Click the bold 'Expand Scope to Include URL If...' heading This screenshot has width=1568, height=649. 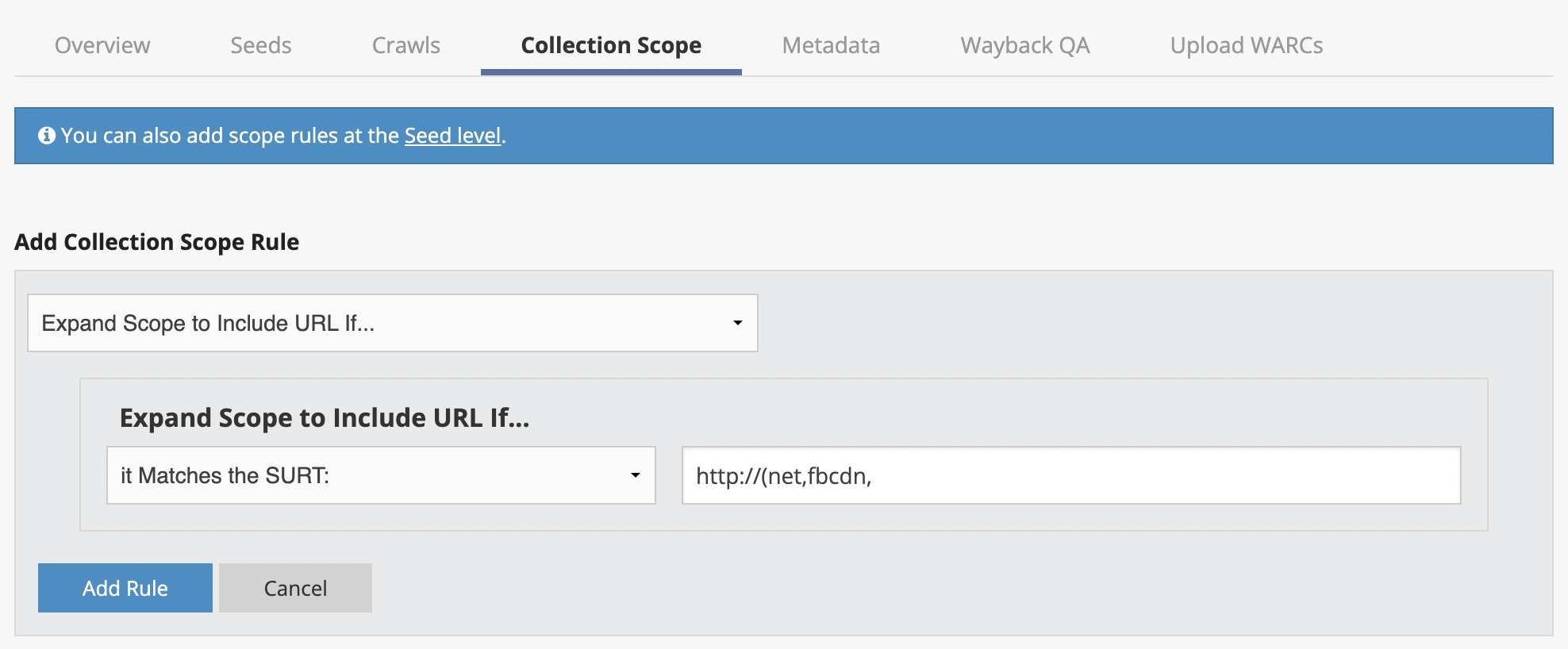point(325,417)
